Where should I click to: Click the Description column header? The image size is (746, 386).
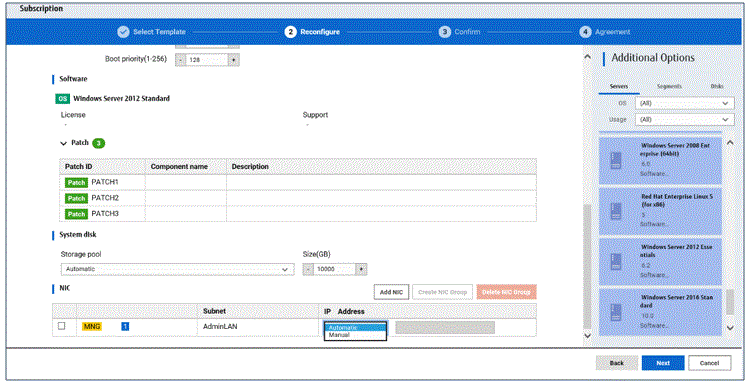click(250, 167)
